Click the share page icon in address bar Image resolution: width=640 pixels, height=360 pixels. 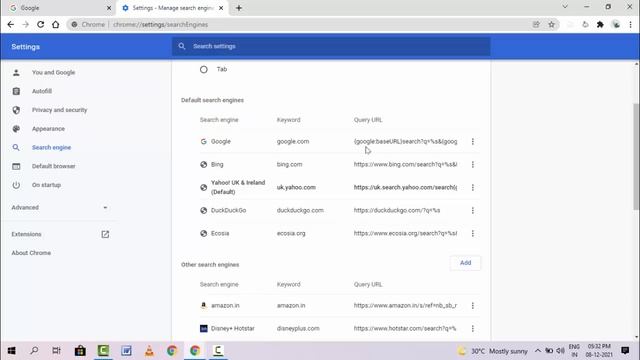(x=536, y=24)
